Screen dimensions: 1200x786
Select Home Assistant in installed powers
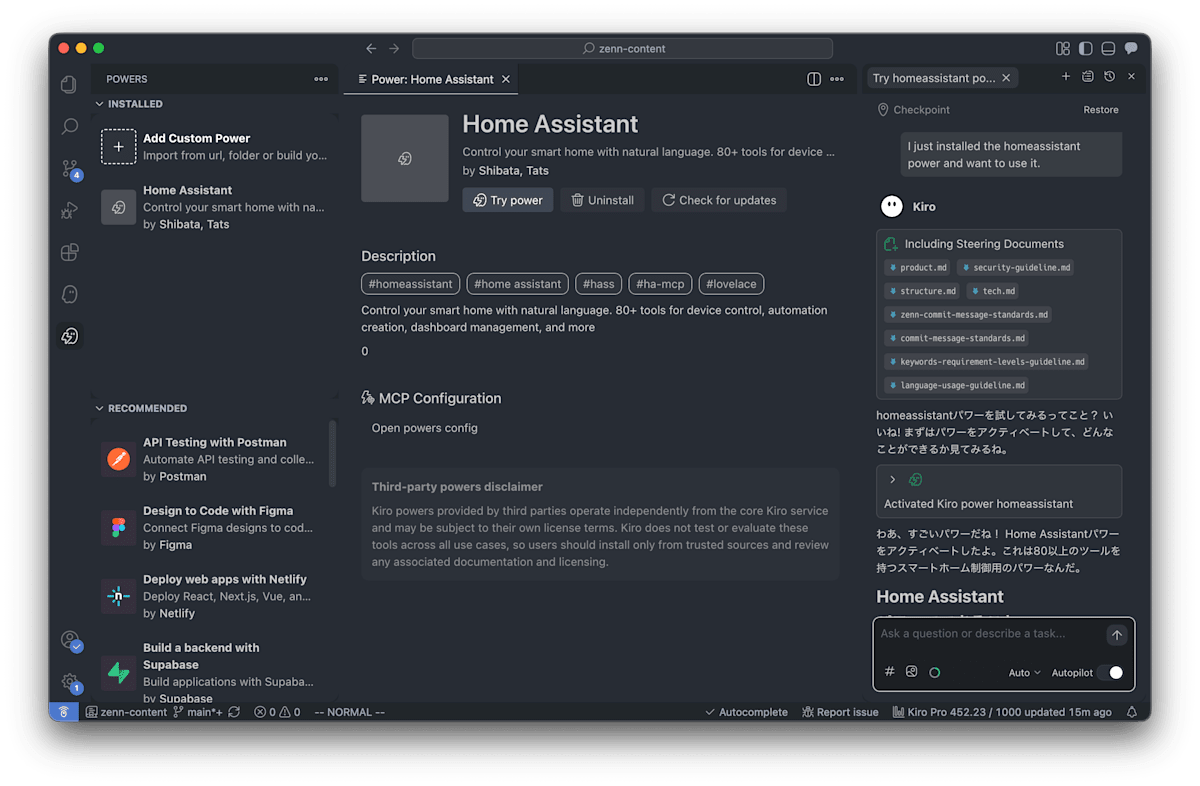tap(215, 207)
